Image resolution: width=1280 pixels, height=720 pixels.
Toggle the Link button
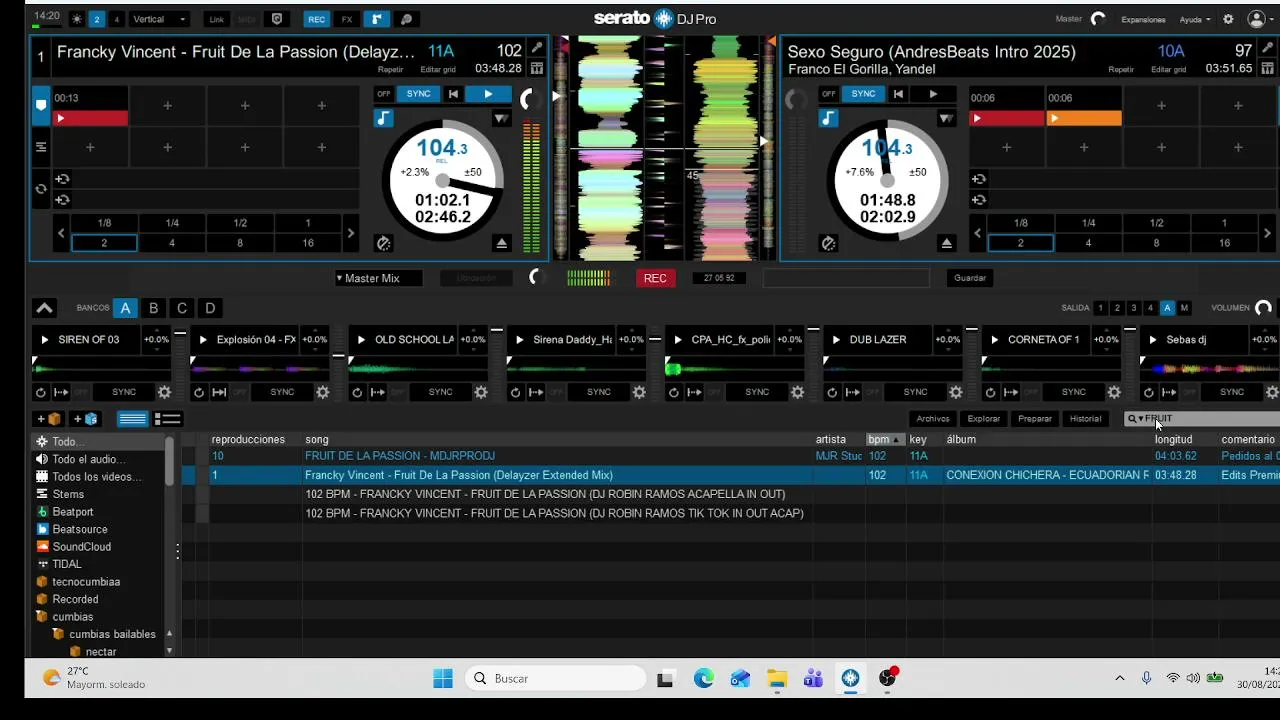[216, 19]
